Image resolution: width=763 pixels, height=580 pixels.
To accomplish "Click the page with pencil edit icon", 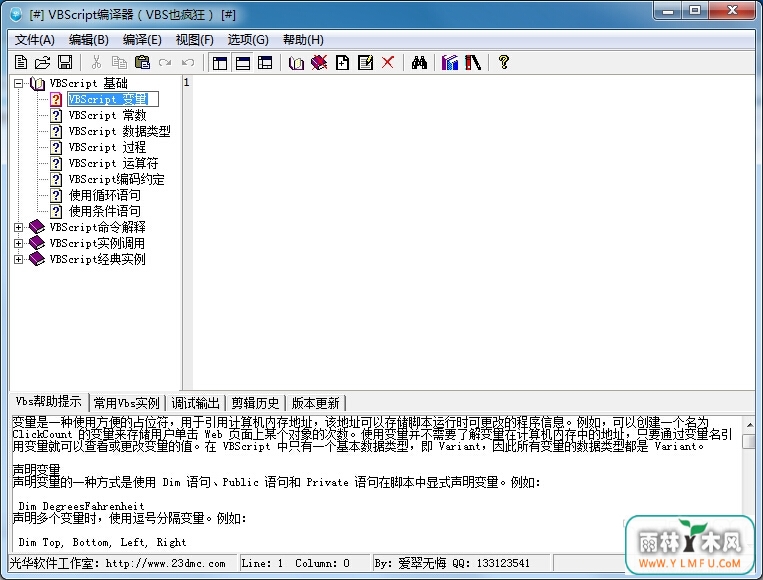I will [x=365, y=62].
